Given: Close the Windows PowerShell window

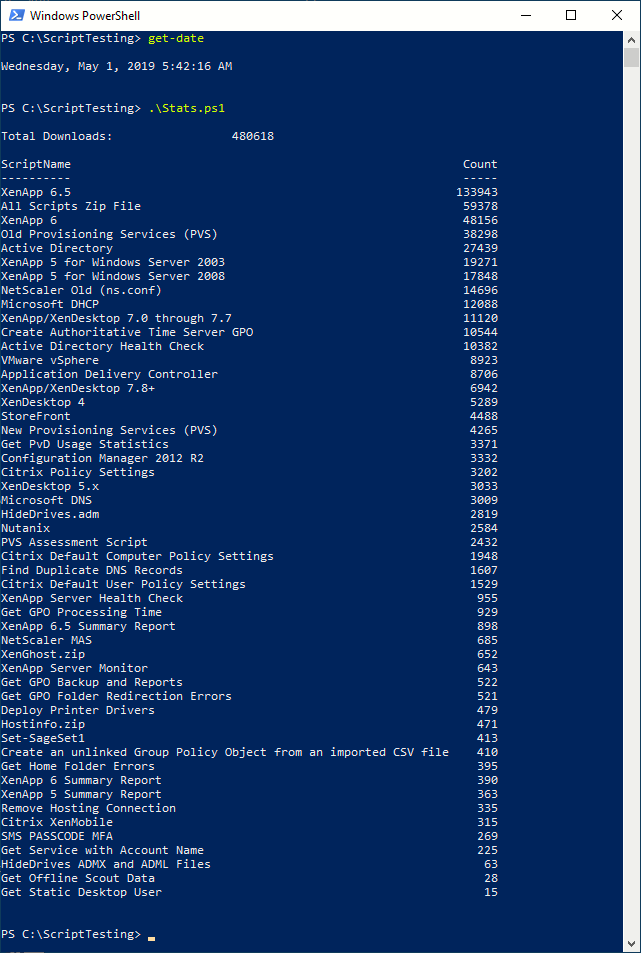Looking at the screenshot, I should coord(617,15).
